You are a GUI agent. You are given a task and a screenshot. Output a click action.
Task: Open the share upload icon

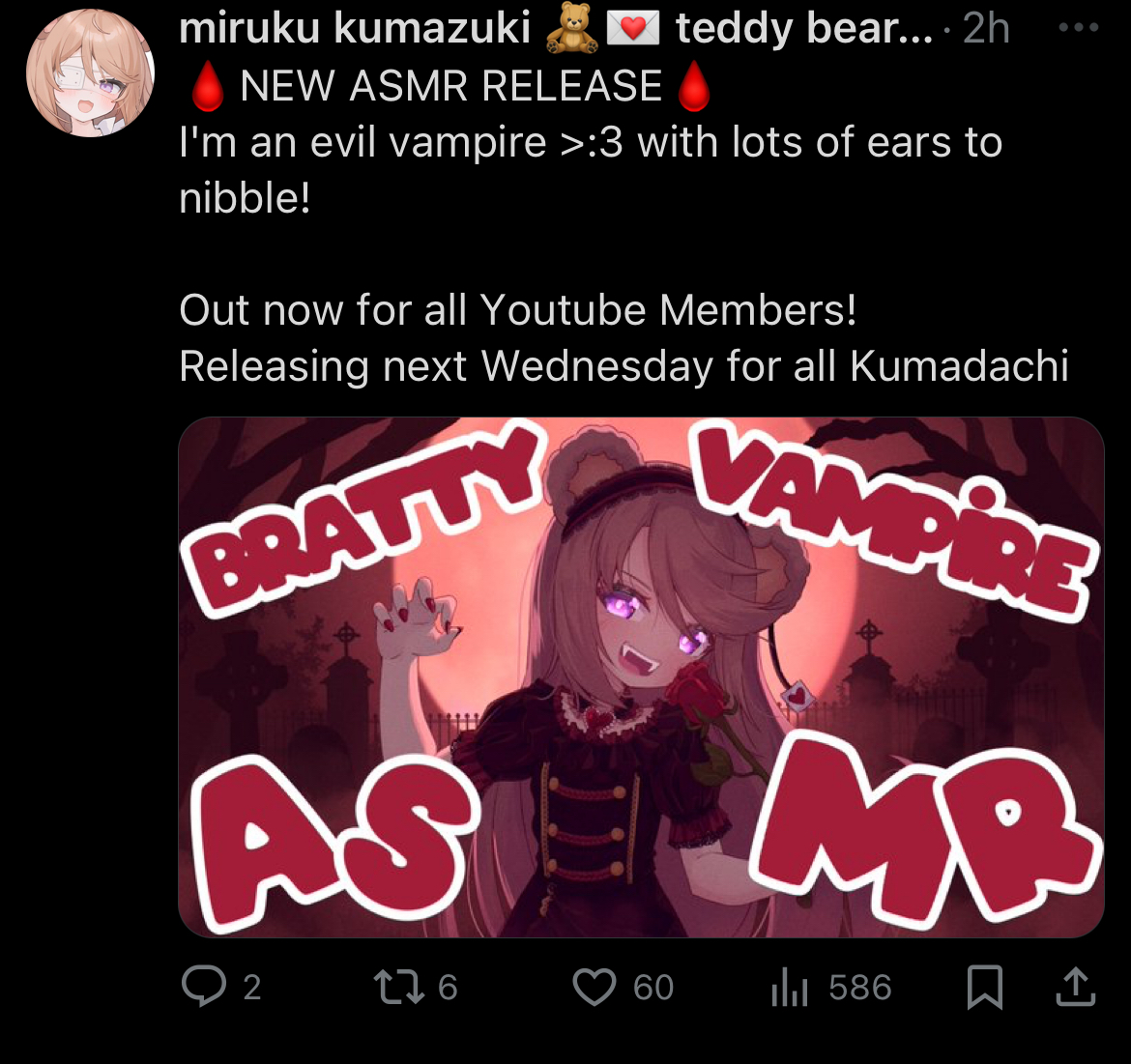click(1076, 987)
